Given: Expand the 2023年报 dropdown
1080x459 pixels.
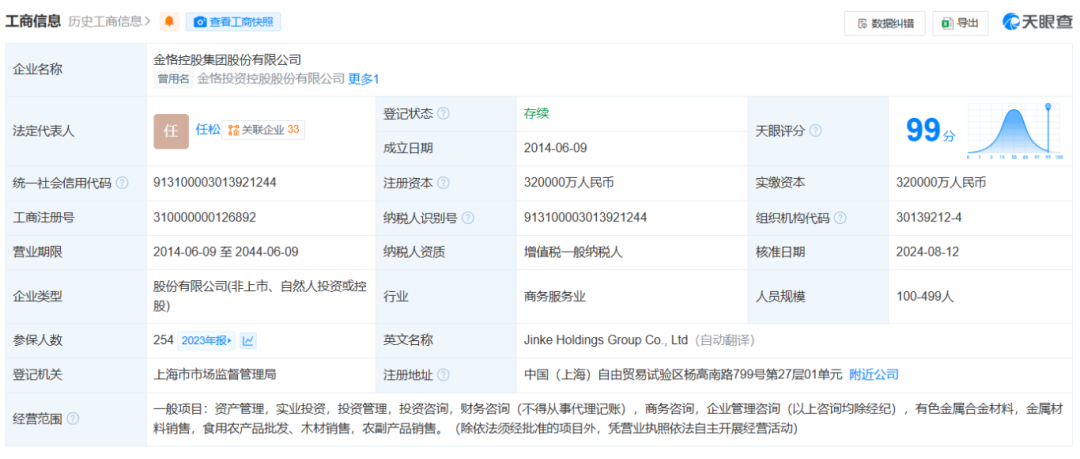Looking at the screenshot, I should pyautogui.click(x=206, y=340).
